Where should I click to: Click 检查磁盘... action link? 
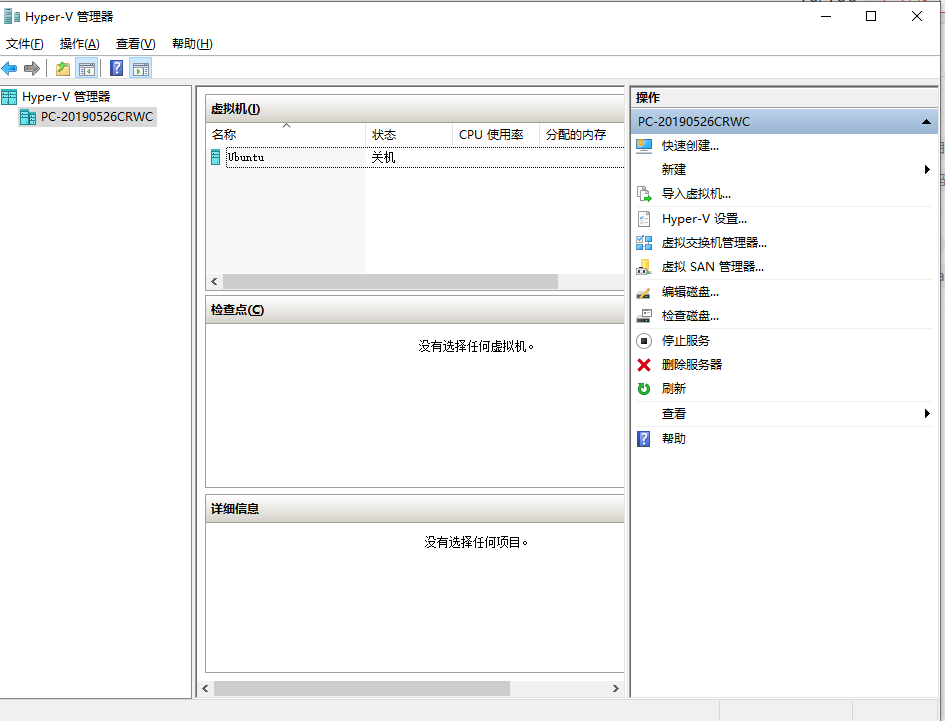(690, 316)
